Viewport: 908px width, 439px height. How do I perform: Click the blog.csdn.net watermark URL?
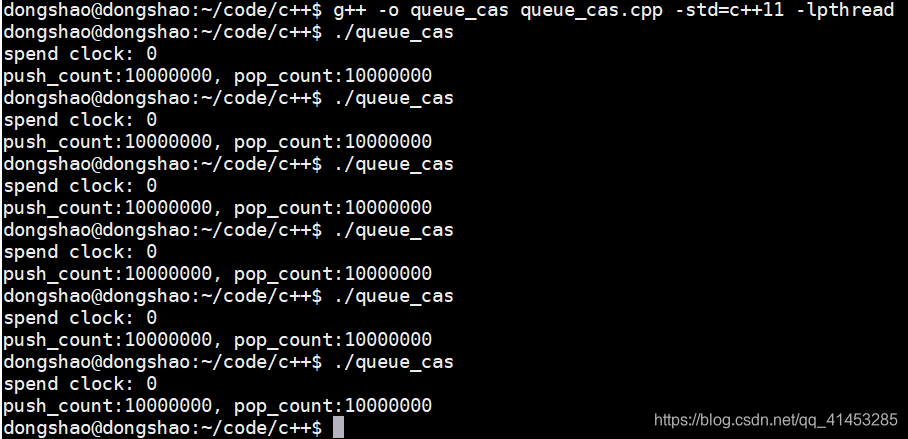775,420
